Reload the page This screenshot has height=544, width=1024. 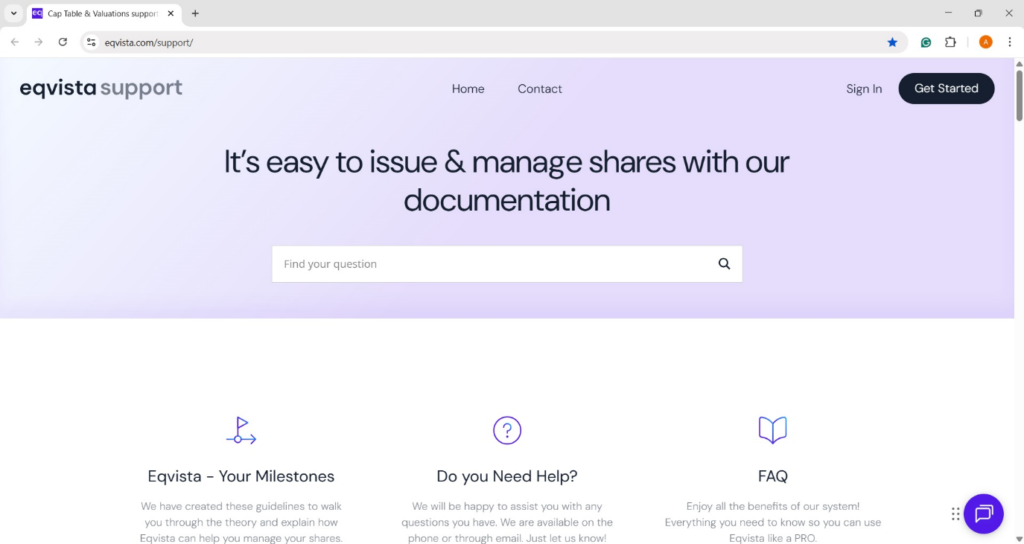click(x=63, y=42)
